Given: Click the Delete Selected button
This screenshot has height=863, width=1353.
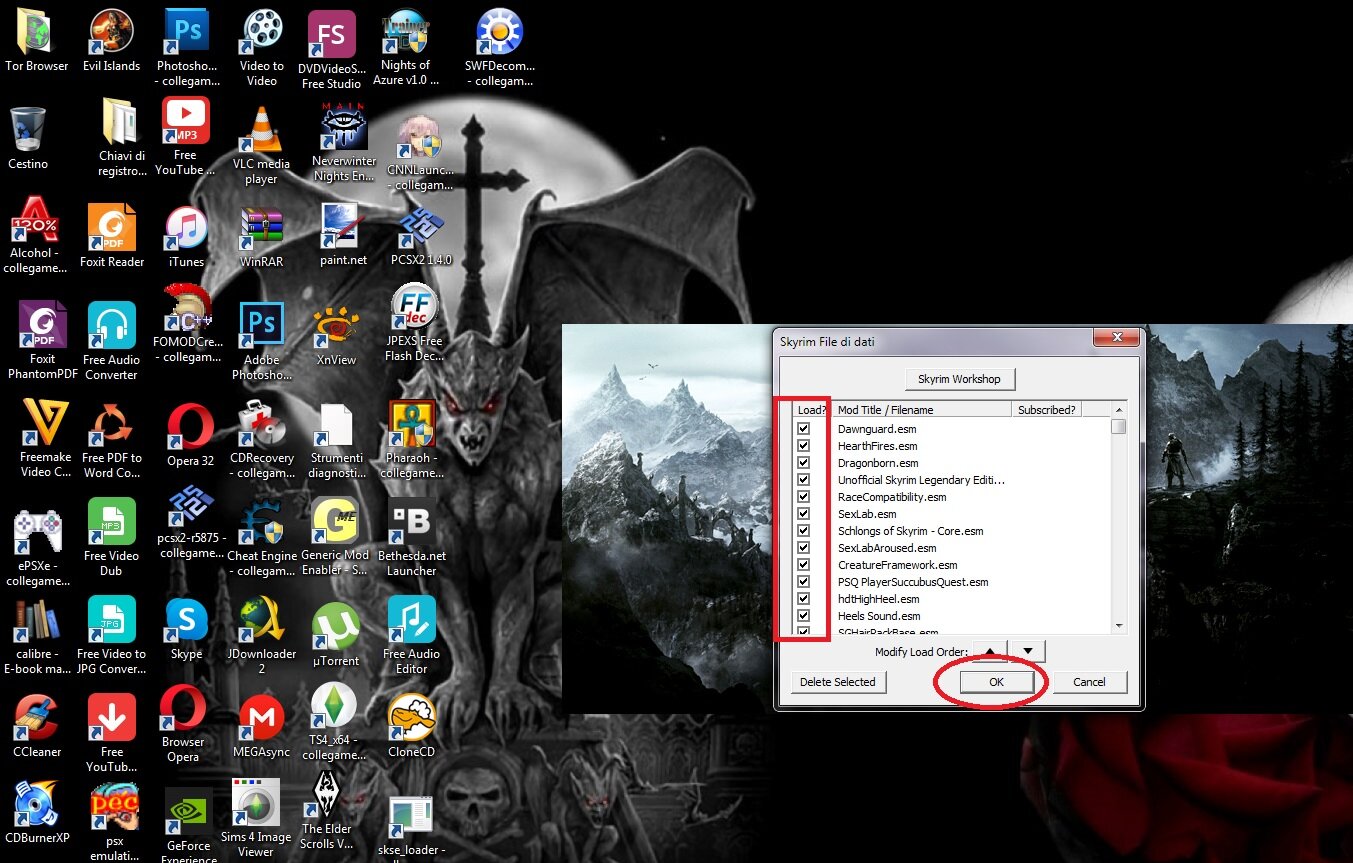Looking at the screenshot, I should (839, 682).
